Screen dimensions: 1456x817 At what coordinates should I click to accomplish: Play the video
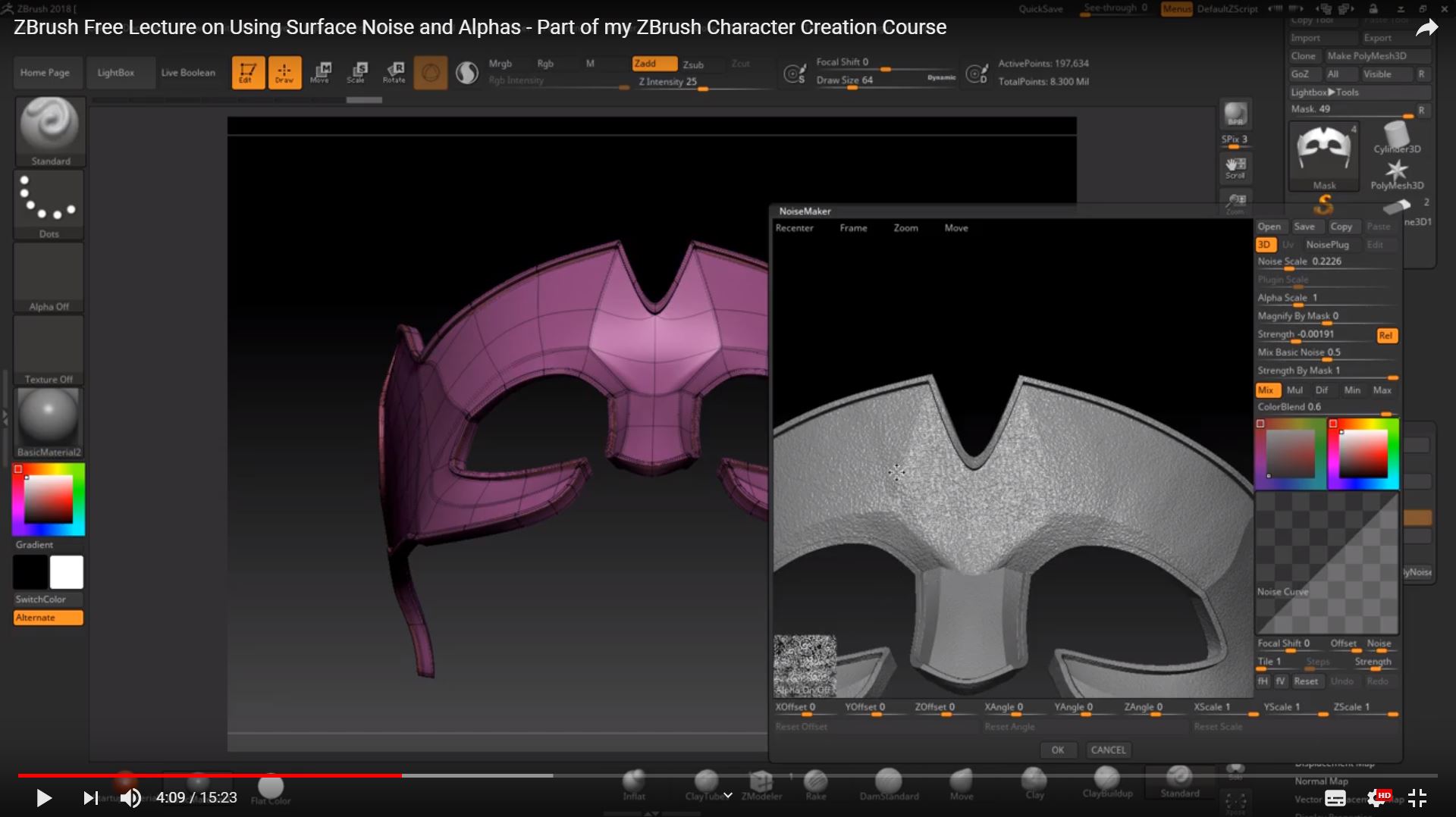[43, 797]
